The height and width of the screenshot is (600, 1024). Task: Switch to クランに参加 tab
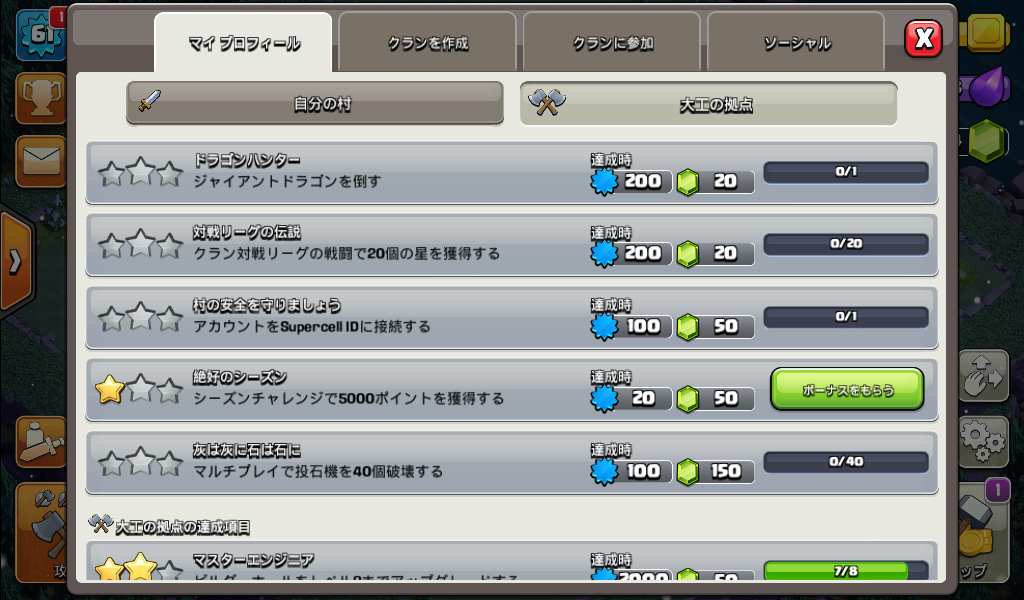coord(612,43)
